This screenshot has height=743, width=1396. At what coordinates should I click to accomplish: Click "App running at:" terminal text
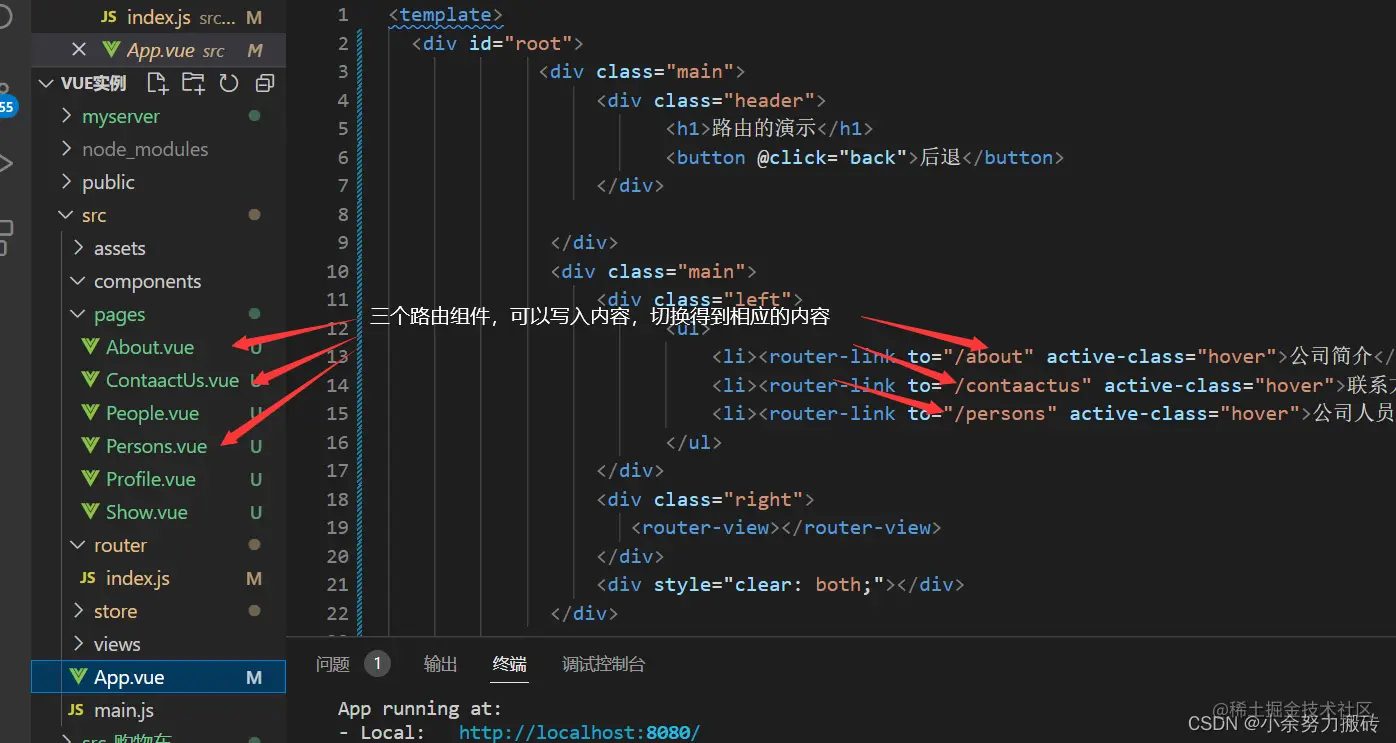pos(419,708)
